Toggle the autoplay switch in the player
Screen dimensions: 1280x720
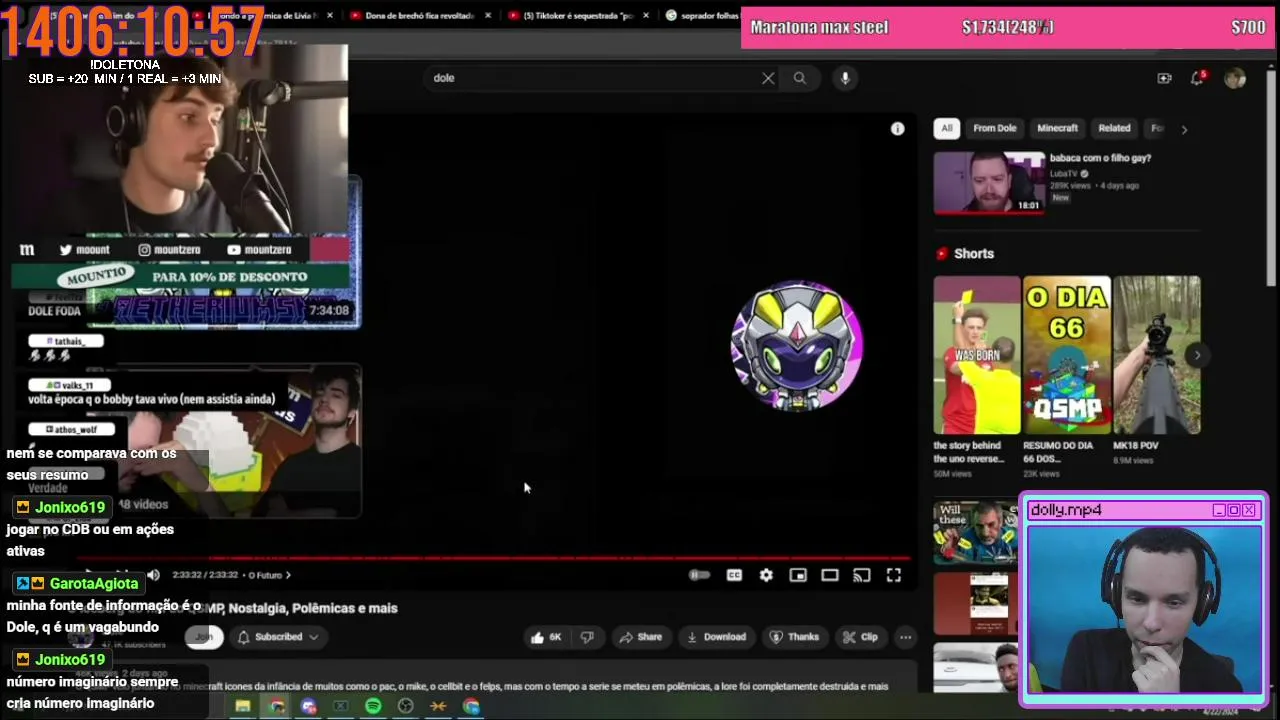coord(700,575)
